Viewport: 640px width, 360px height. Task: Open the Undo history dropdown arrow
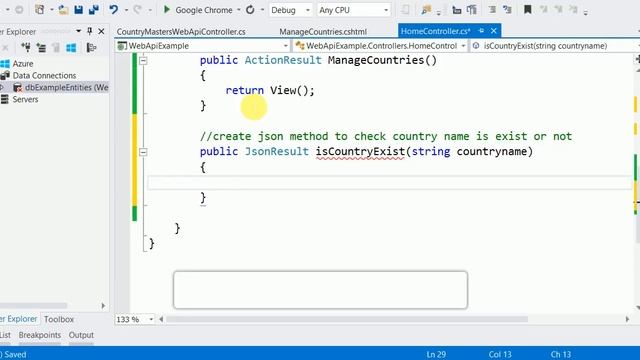tap(126, 9)
